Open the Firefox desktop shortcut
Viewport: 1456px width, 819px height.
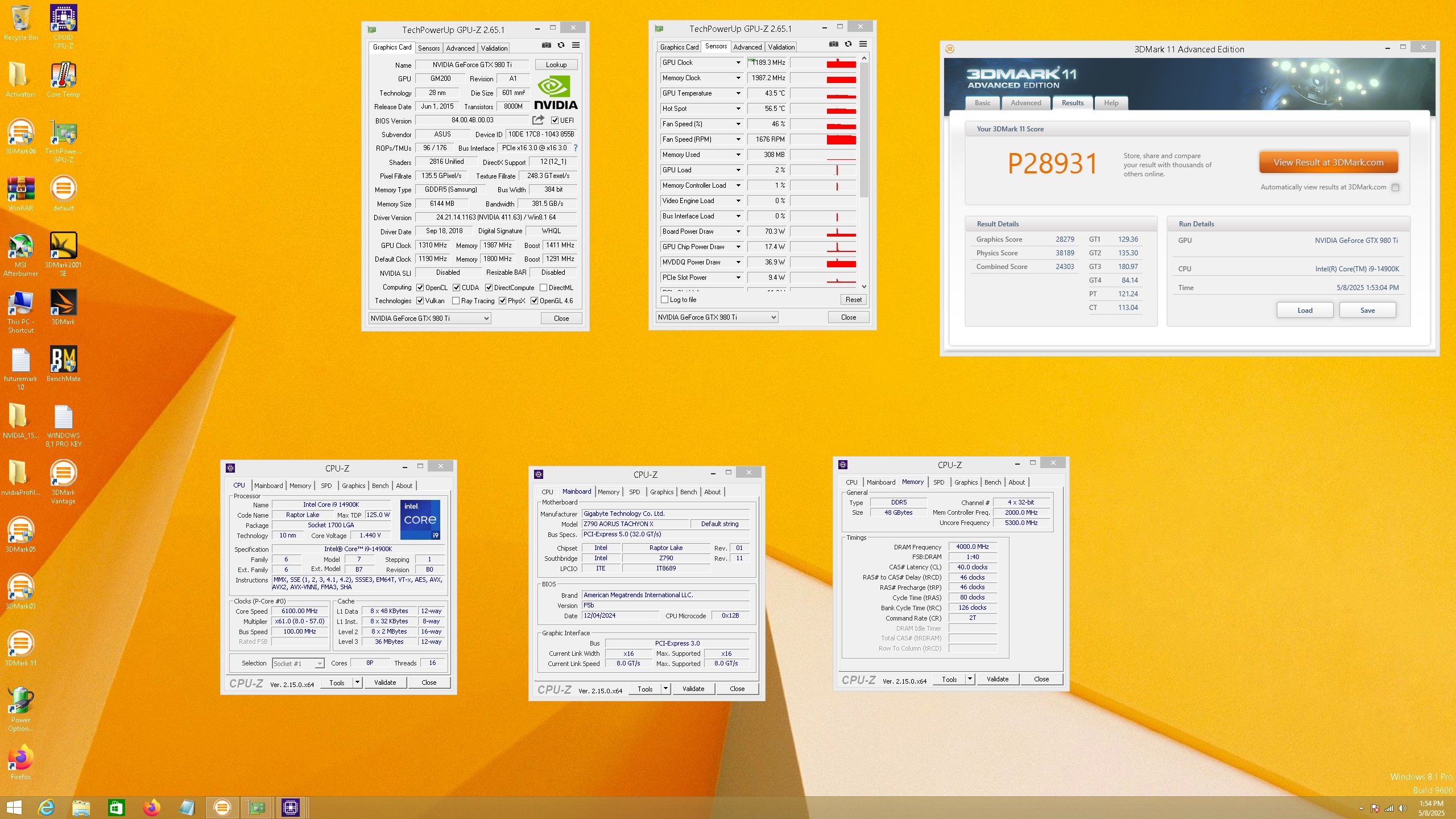[20, 762]
